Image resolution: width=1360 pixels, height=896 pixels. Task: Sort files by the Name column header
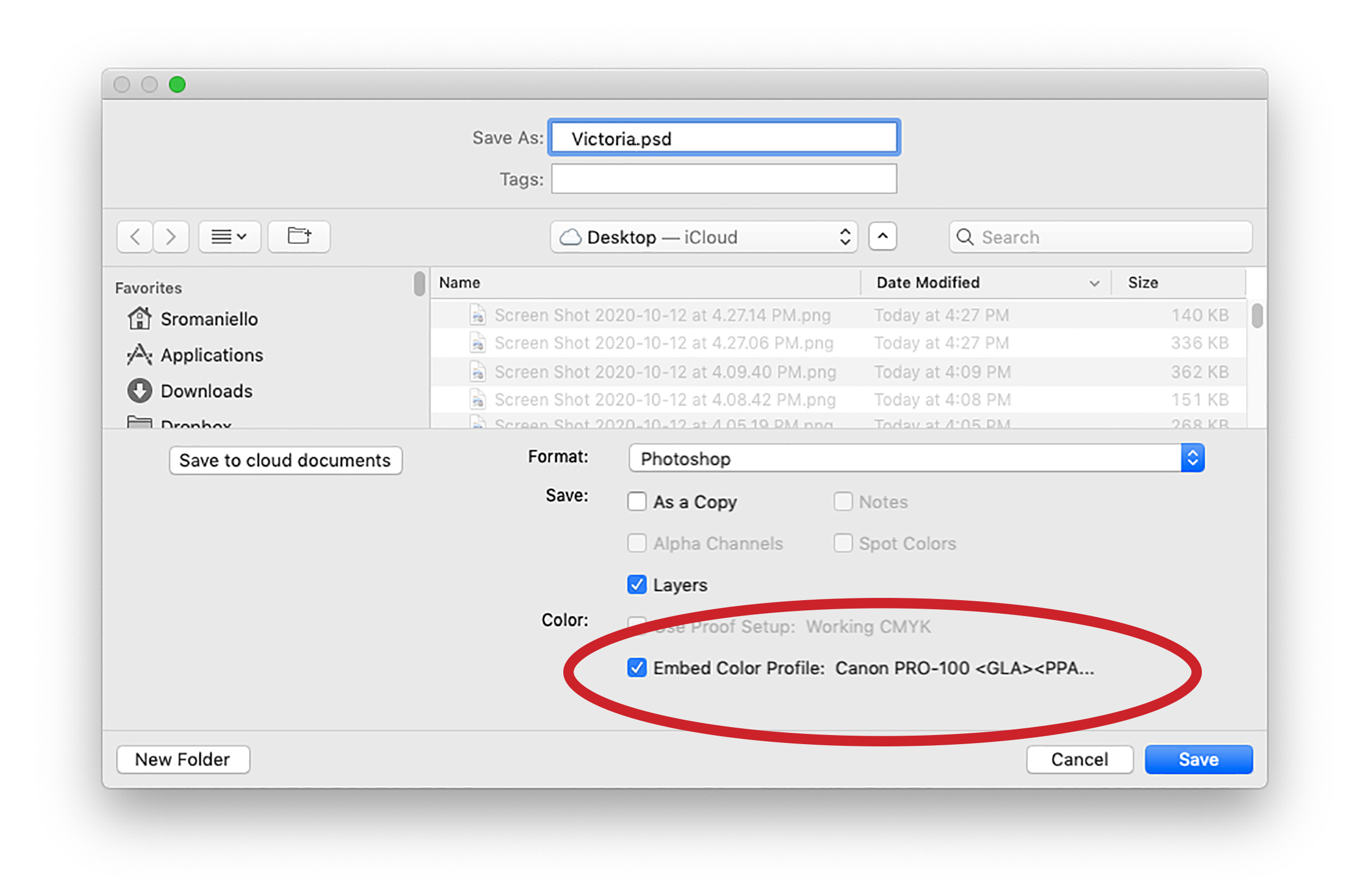pos(459,282)
